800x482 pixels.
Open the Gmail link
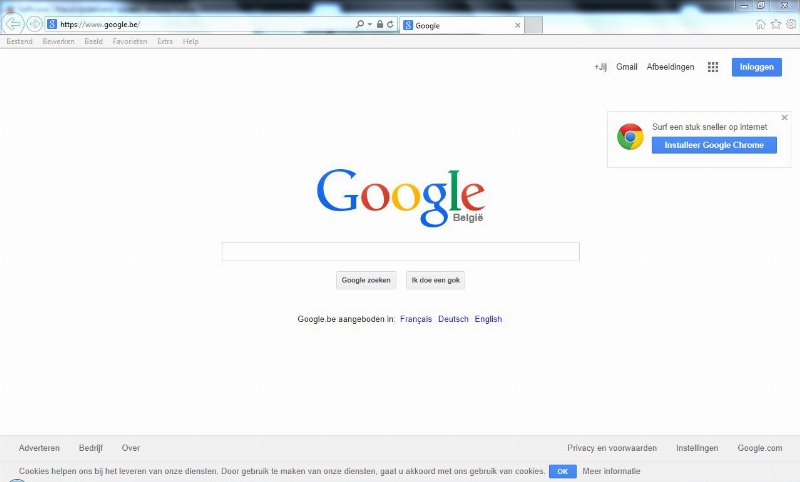[x=627, y=67]
